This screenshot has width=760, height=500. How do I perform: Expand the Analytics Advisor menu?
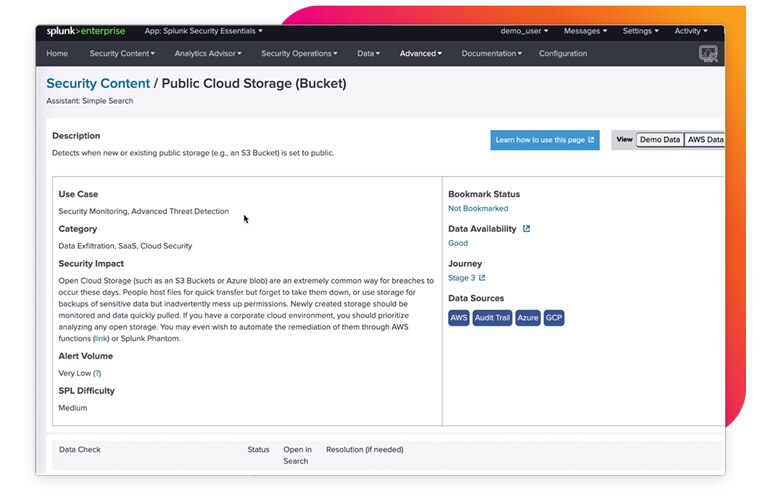[208, 54]
